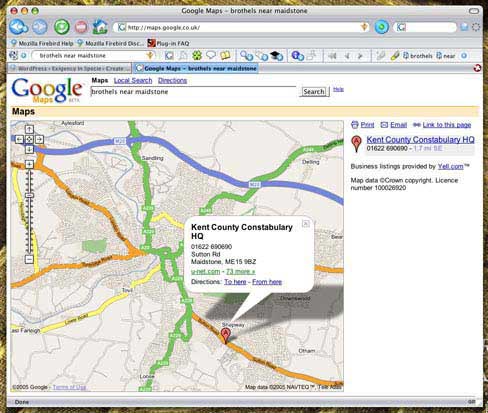Open the Home page house icon
This screenshot has height=413, width=488.
point(100,27)
